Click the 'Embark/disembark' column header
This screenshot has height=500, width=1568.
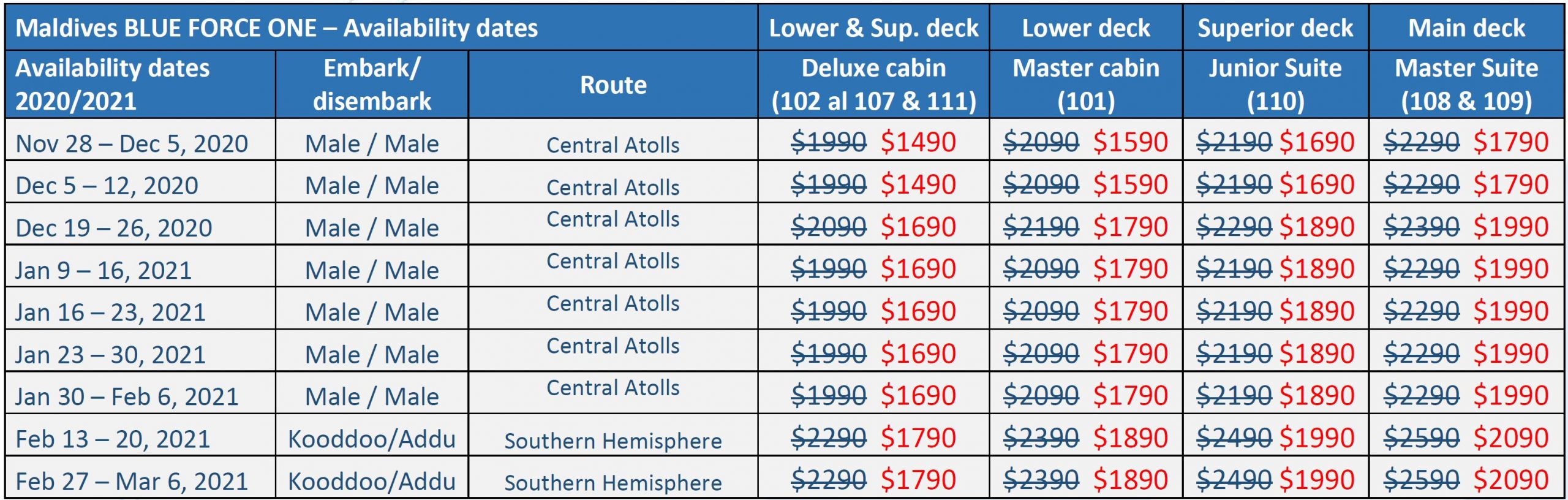[372, 85]
